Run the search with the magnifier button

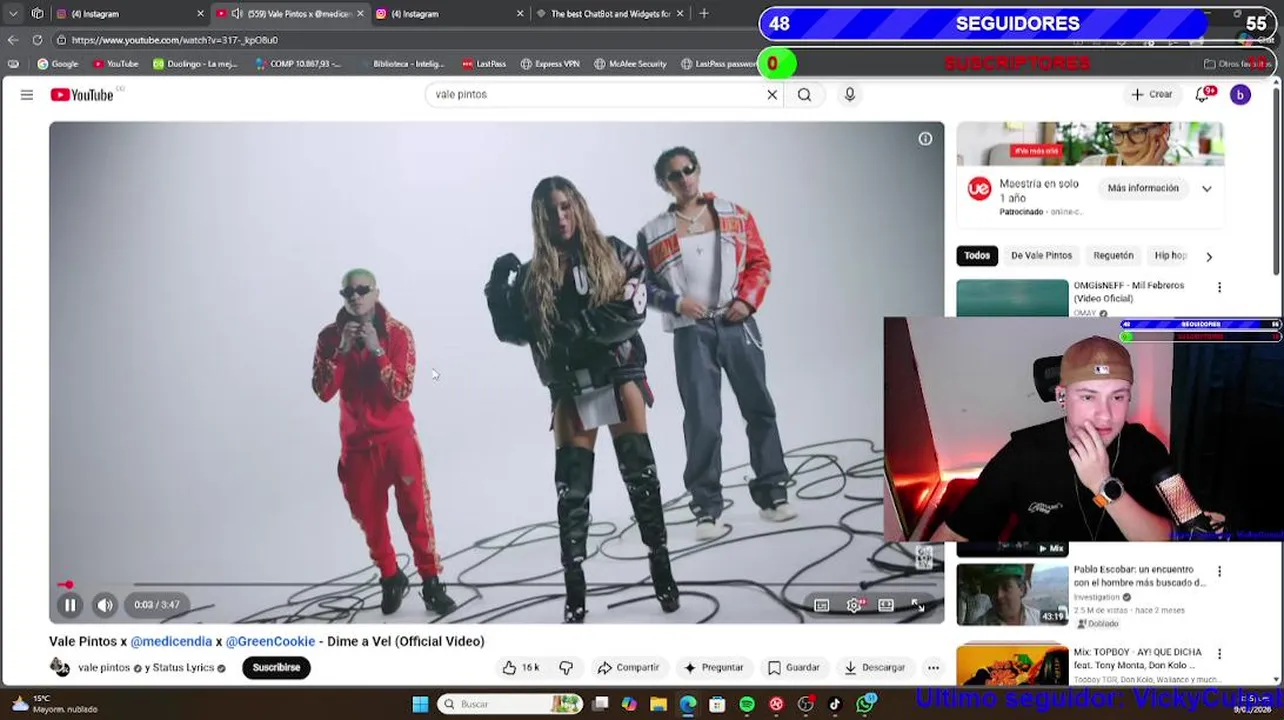coord(804,95)
